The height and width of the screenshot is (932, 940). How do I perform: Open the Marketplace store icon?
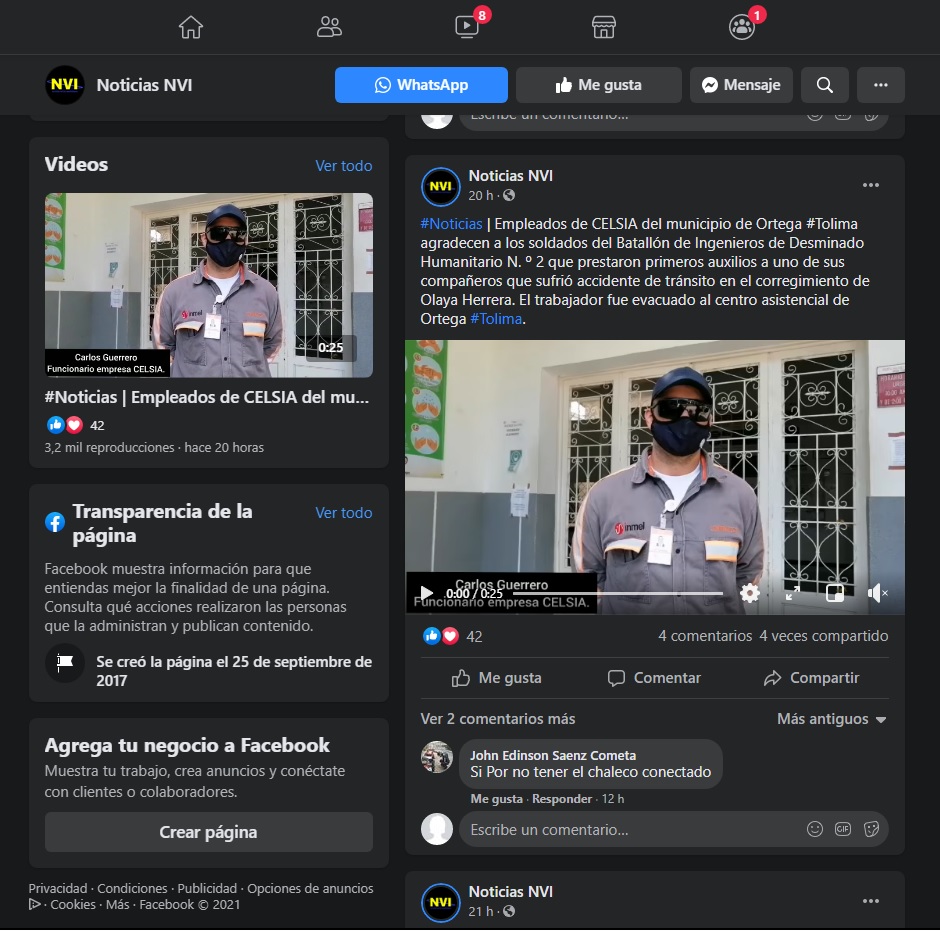(604, 27)
